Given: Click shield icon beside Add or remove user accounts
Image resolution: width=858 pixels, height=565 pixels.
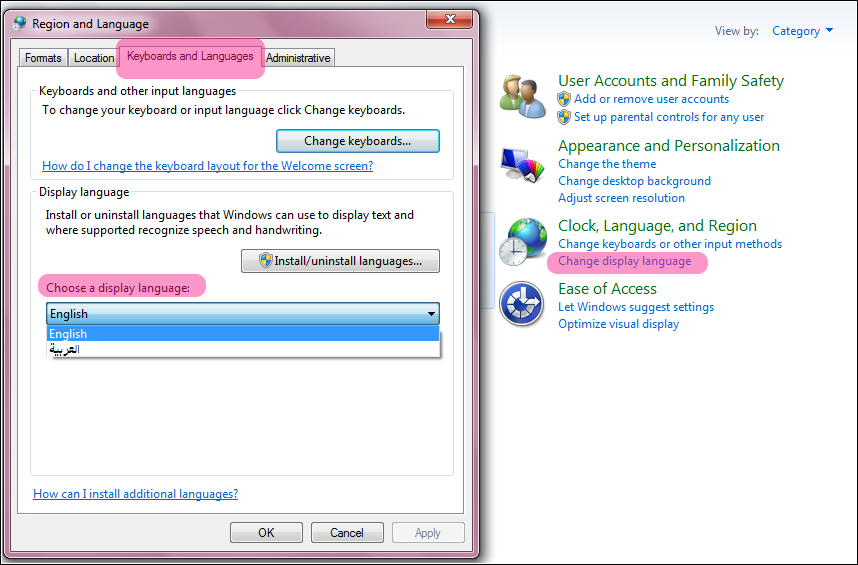Looking at the screenshot, I should [564, 99].
